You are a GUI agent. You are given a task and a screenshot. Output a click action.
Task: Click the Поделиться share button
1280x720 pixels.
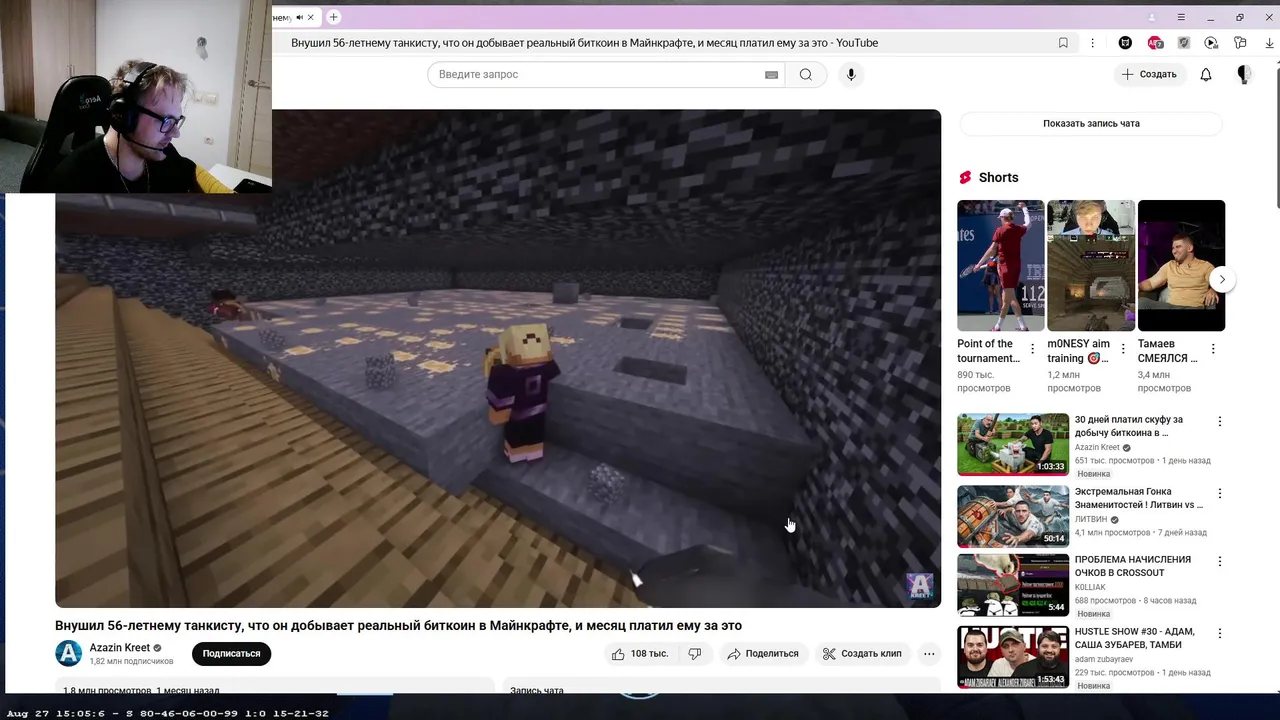click(x=763, y=654)
